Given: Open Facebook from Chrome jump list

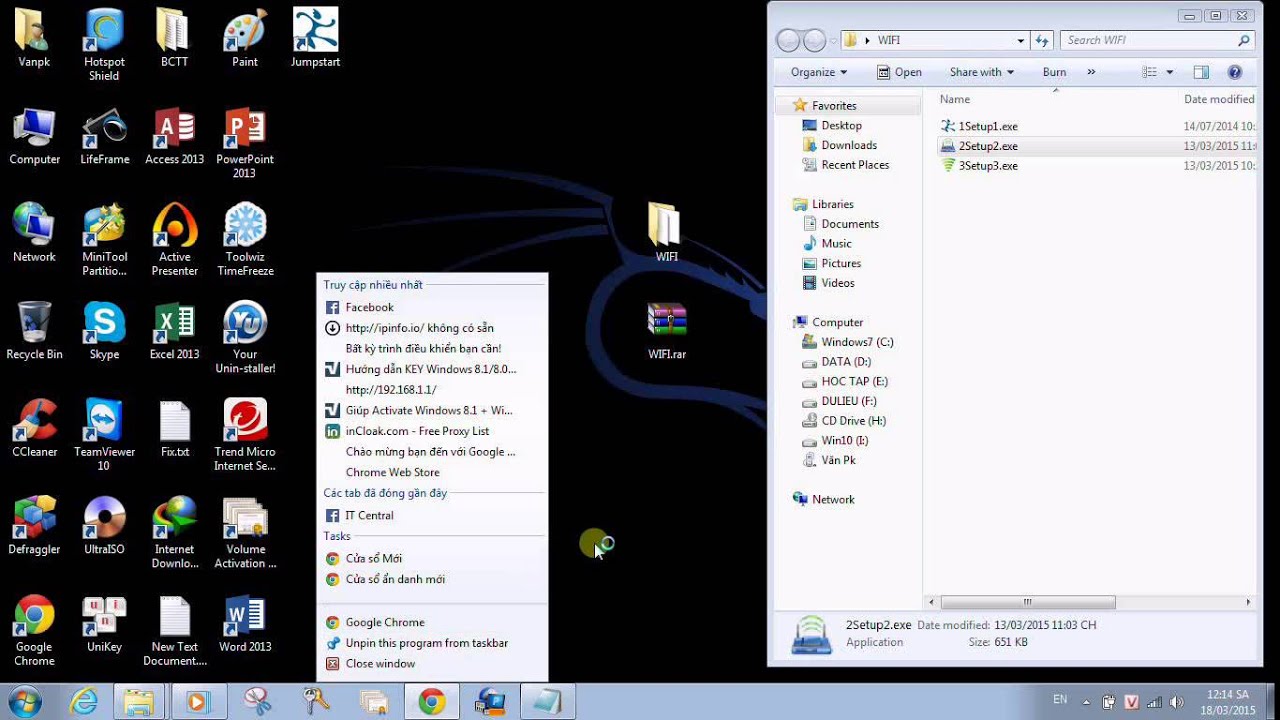Looking at the screenshot, I should (432, 307).
